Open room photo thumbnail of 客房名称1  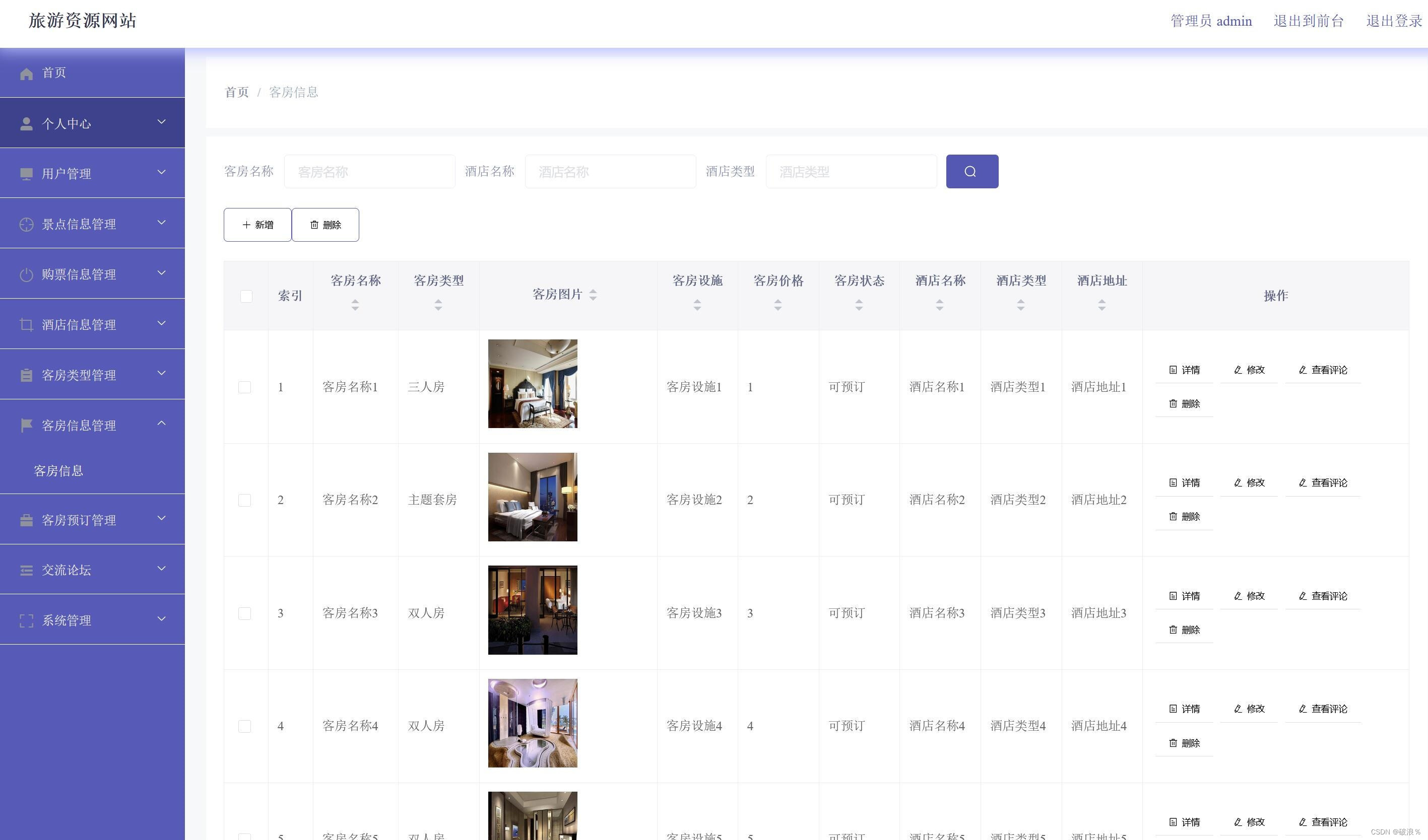pos(533,383)
